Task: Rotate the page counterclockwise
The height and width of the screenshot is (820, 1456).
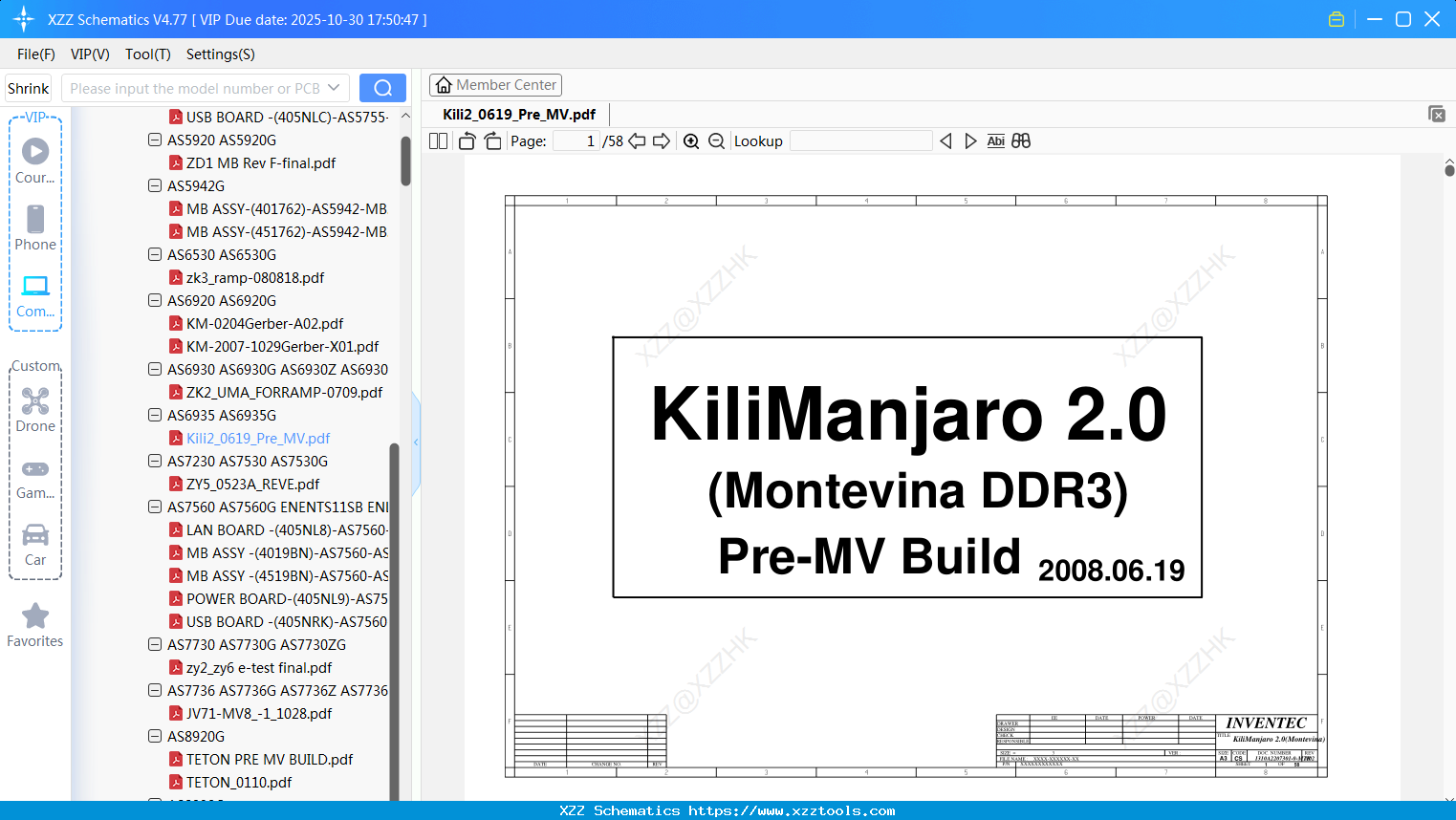Action: click(467, 141)
